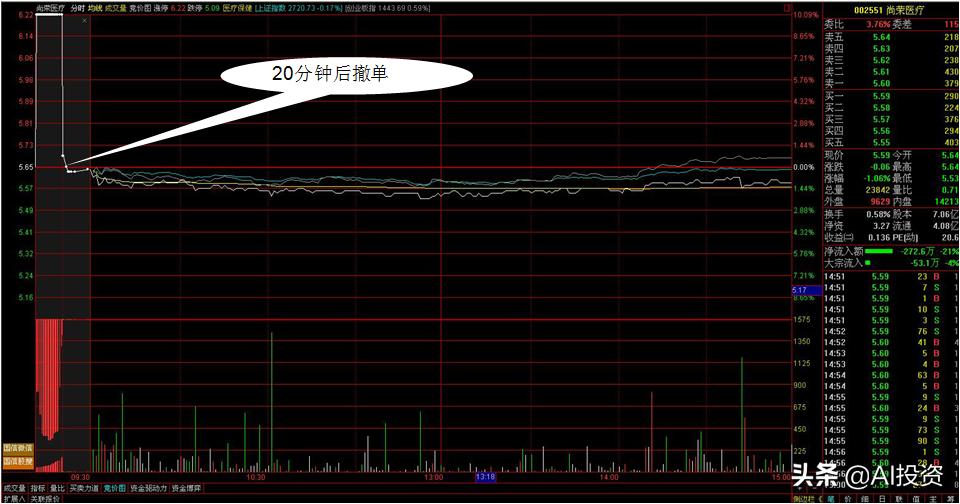Viewport: 960px width, 504px height.
Task: Click the 买一 bid price 5.59
Action: (881, 96)
